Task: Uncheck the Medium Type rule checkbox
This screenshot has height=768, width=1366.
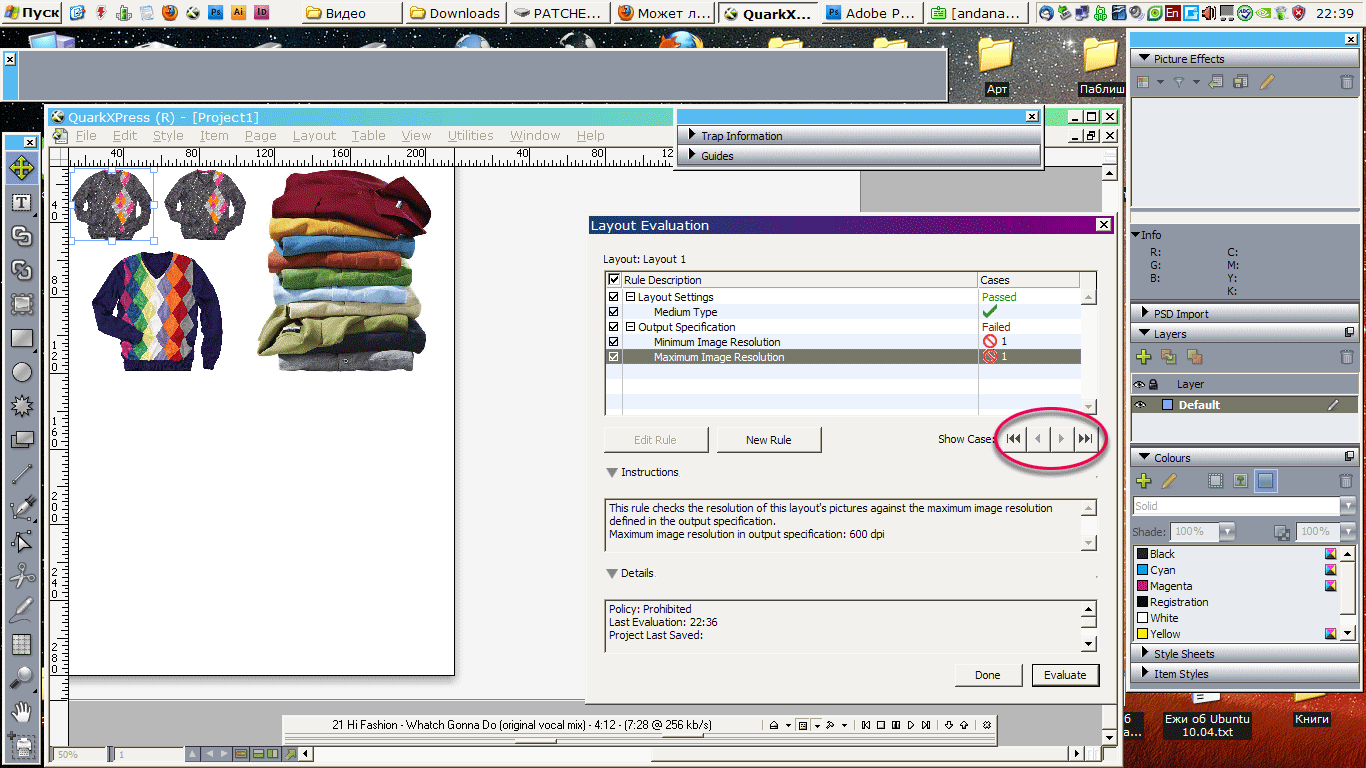Action: tap(614, 312)
